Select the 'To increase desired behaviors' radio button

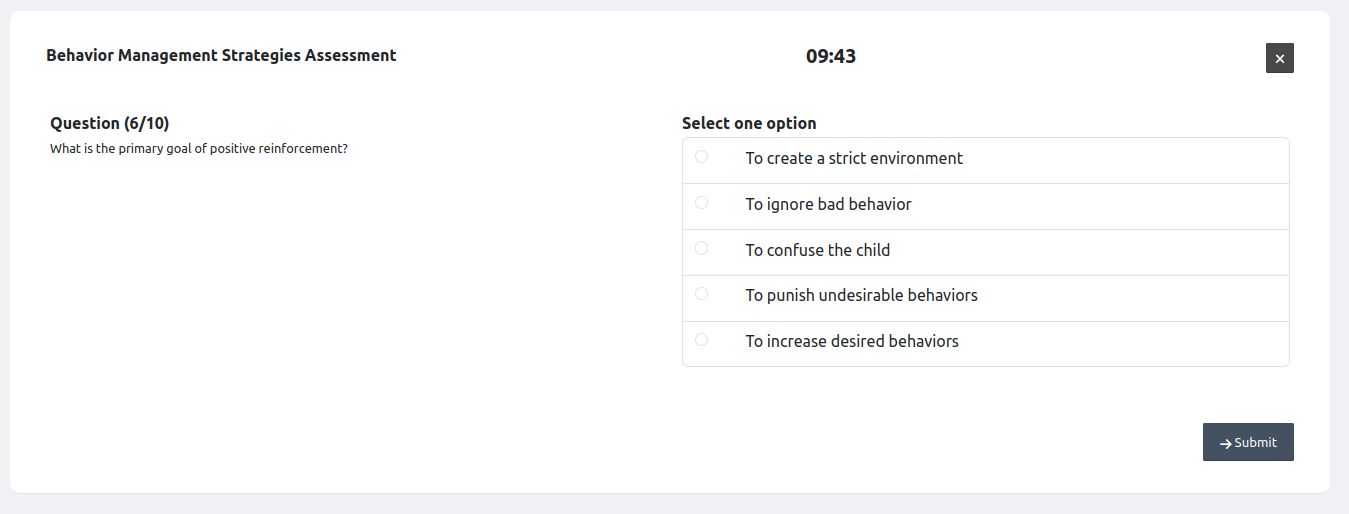click(x=701, y=340)
